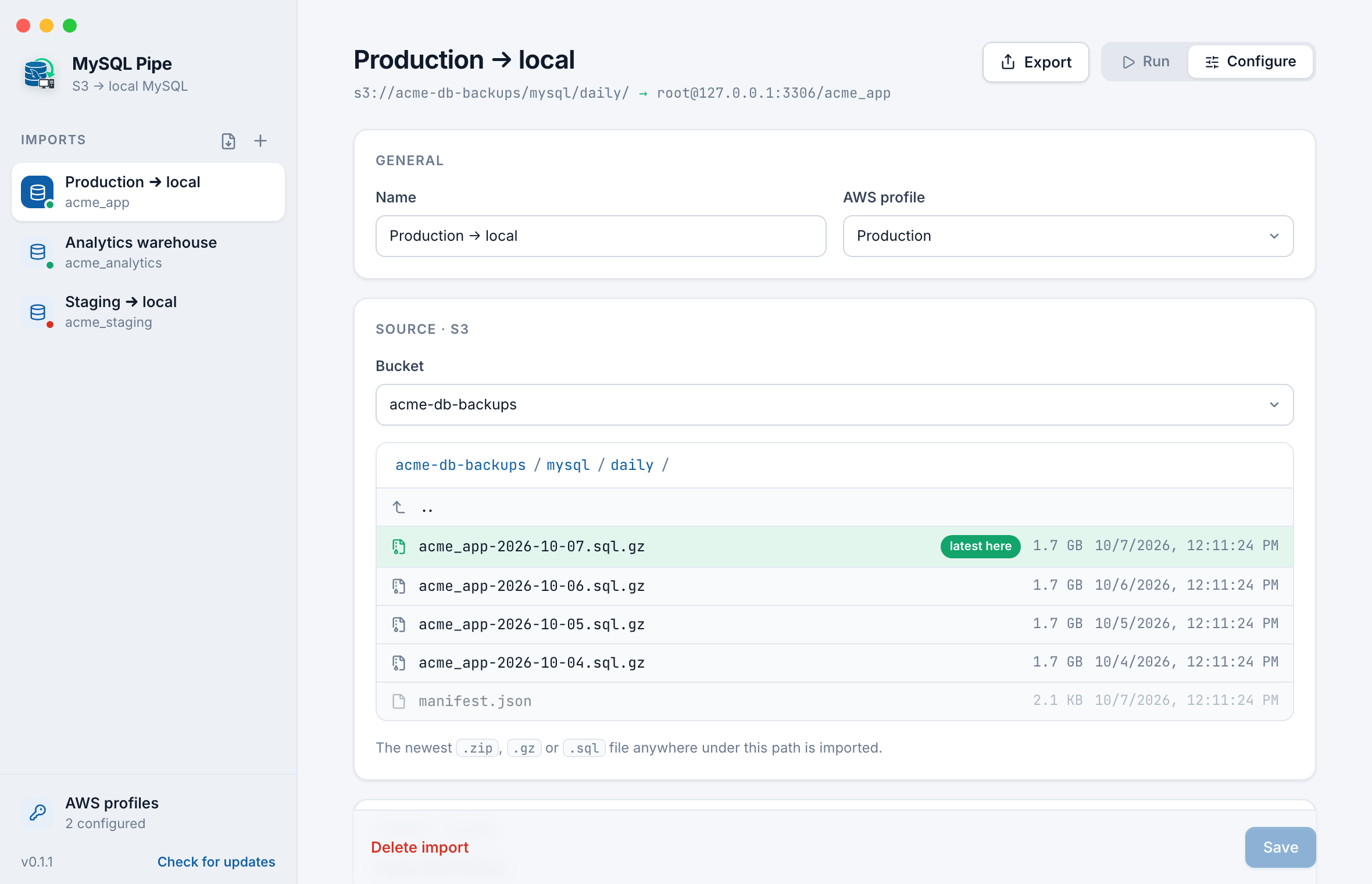Image resolution: width=1372 pixels, height=884 pixels.
Task: Click the MySQL Pipe app logo
Action: coord(39,74)
